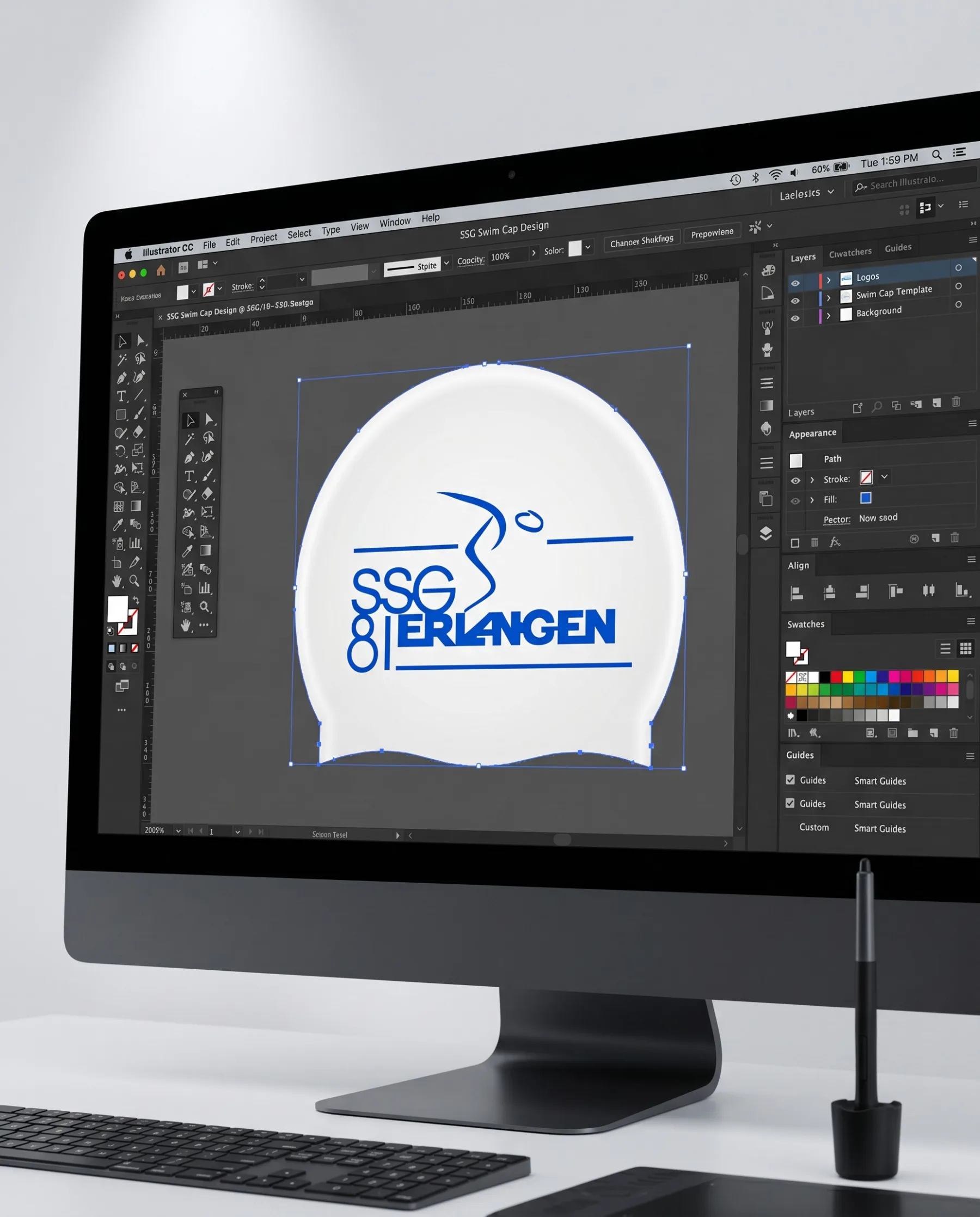Choose the Rectangle tool in docked toolbar
The height and width of the screenshot is (1217, 980).
121,415
